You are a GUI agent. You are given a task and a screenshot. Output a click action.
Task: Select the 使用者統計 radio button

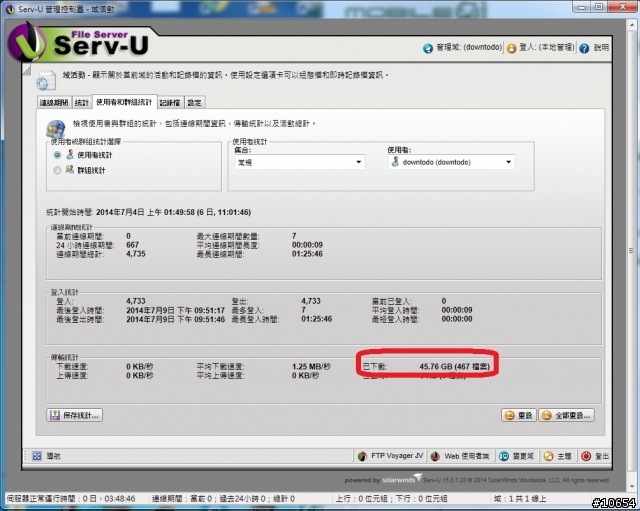coord(57,155)
